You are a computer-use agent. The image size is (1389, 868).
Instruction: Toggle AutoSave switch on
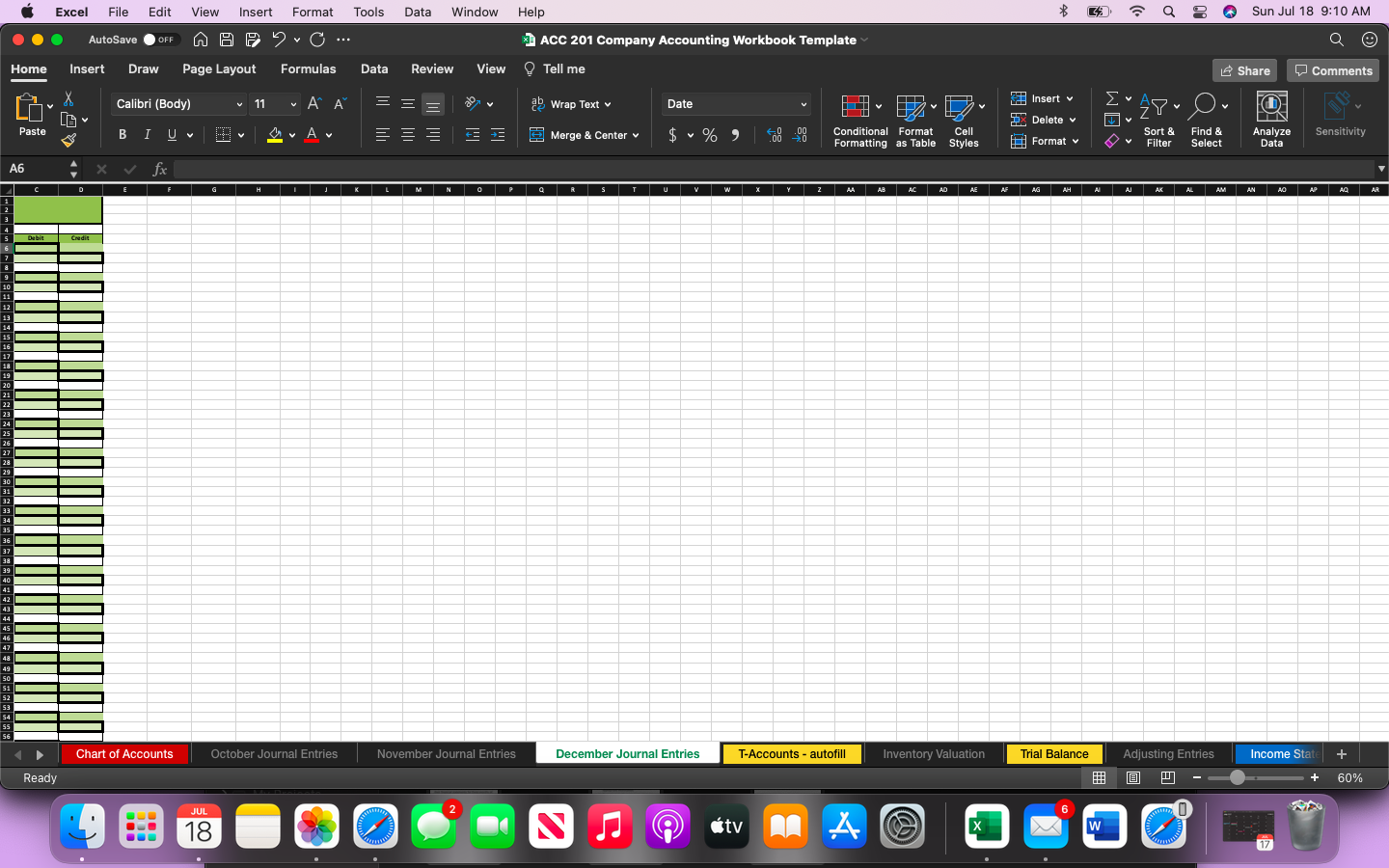coord(159,40)
